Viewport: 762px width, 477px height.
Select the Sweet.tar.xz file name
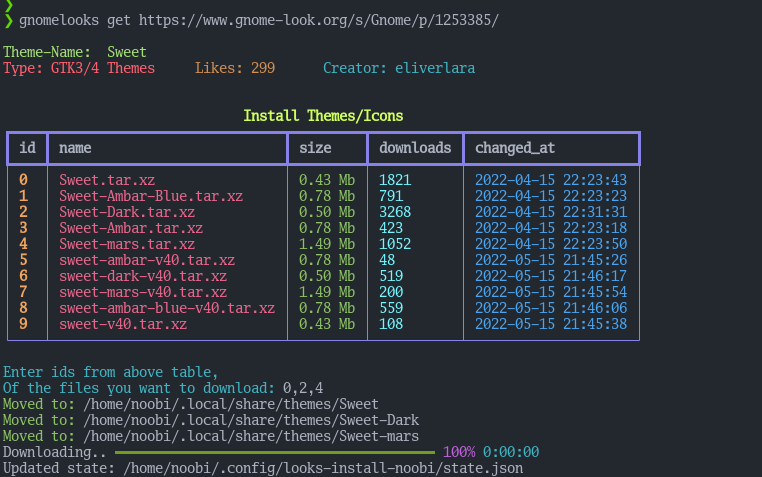coord(107,180)
